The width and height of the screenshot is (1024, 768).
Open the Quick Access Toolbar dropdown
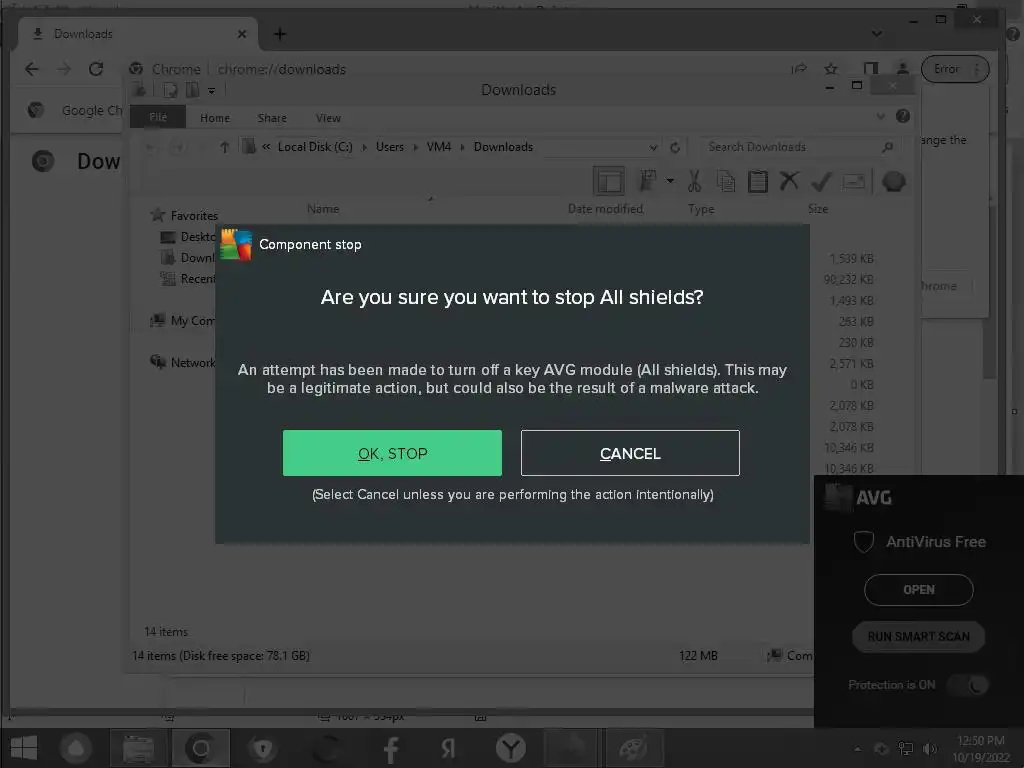tap(212, 91)
